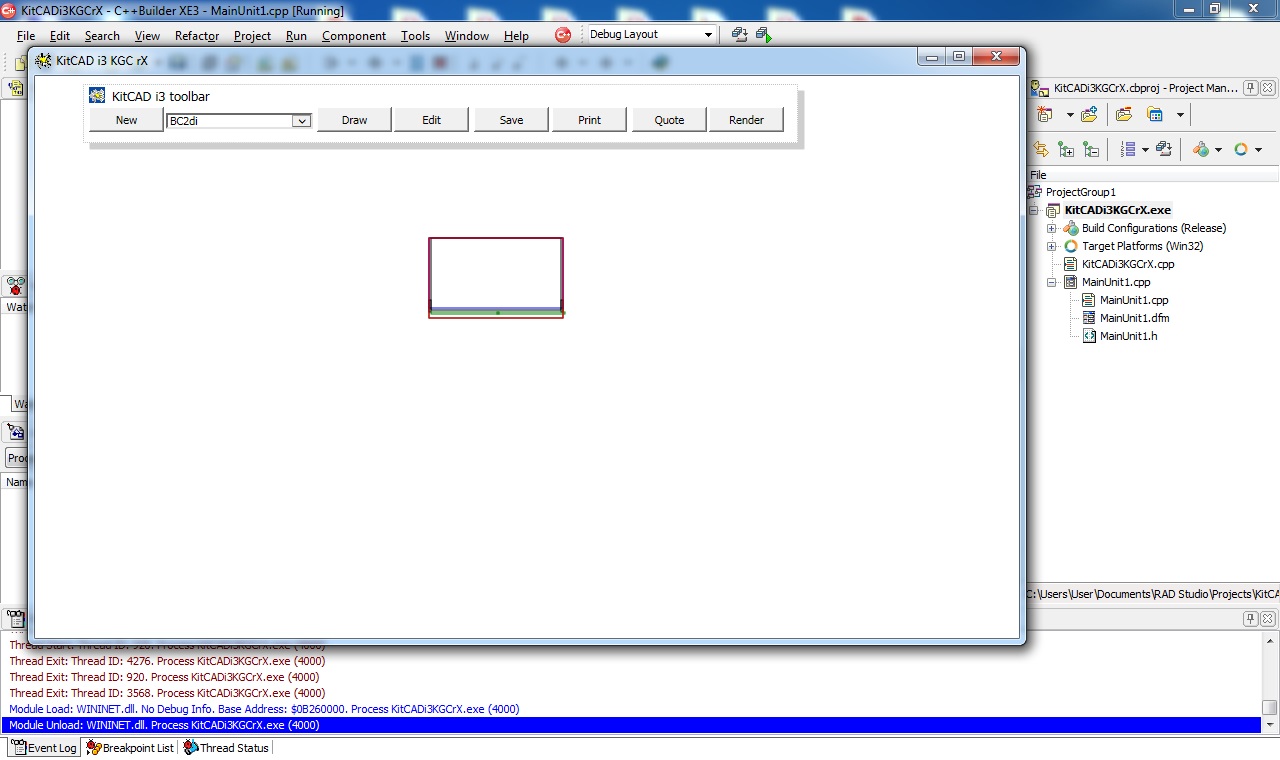
Task: Open the arrow next to the new project icon
Action: click(1069, 115)
